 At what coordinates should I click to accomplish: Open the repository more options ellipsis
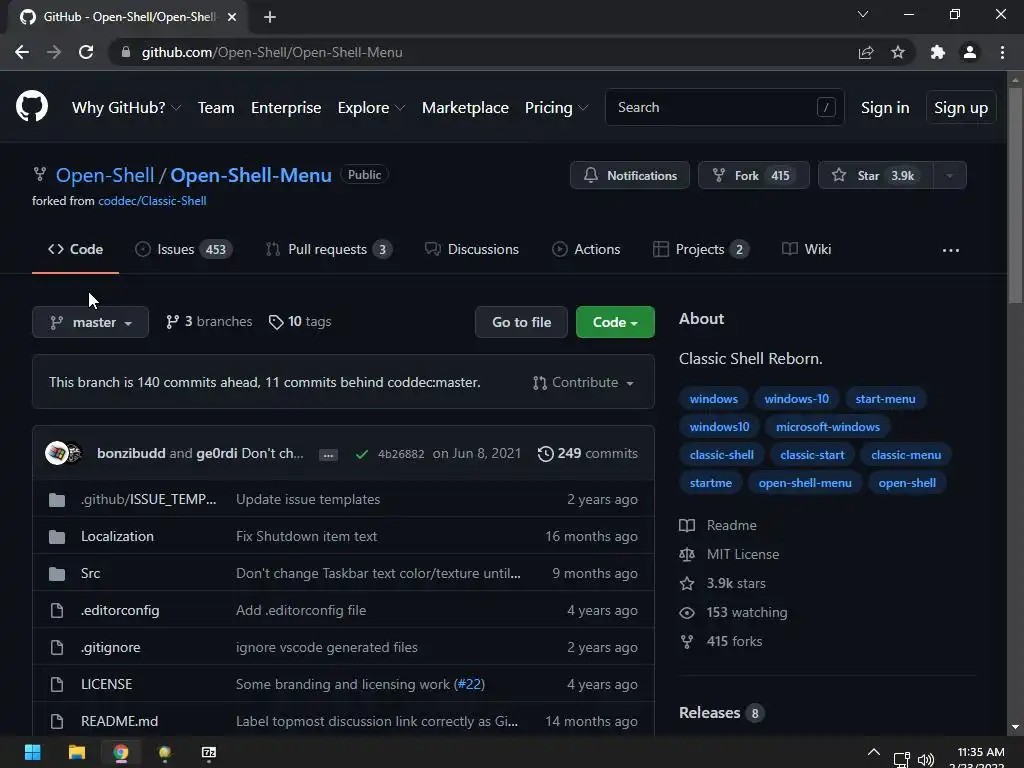click(x=951, y=250)
